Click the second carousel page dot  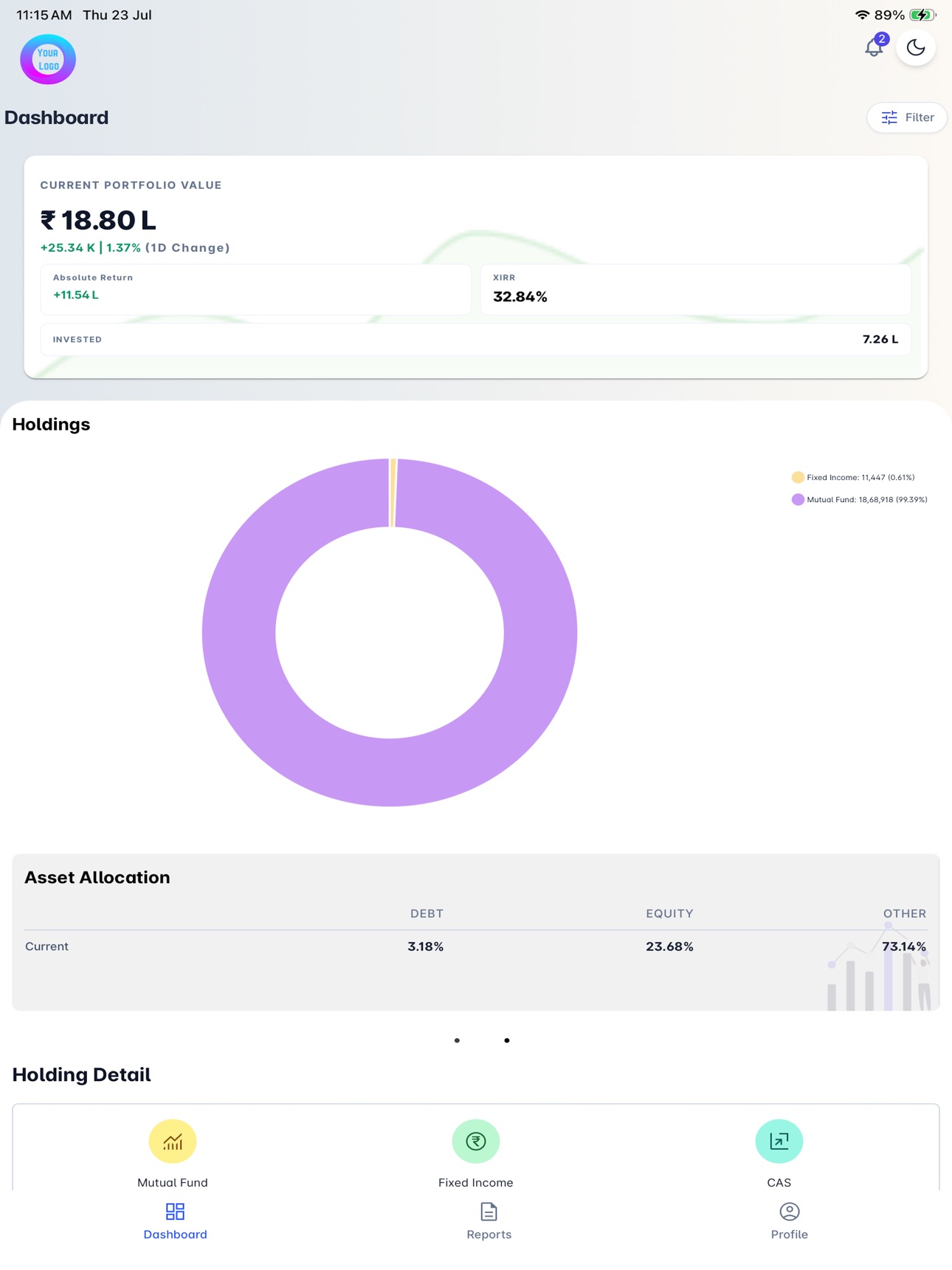tap(506, 1040)
